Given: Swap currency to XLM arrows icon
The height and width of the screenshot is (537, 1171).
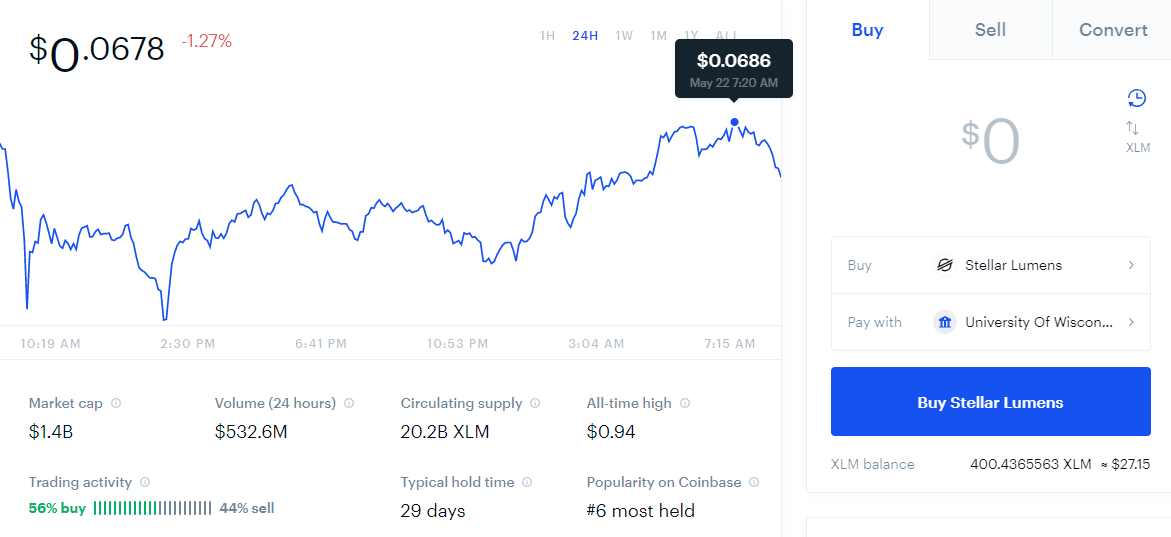Looking at the screenshot, I should 1134,128.
